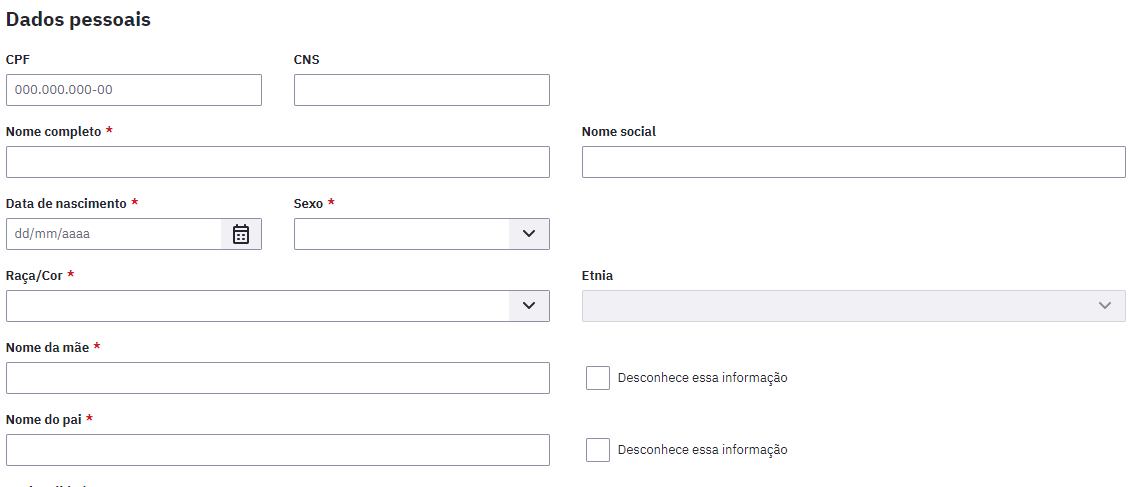Screen dimensions: 1136x487
Task: Expand the Raça/Cor dropdown arrow
Action: pos(529,306)
